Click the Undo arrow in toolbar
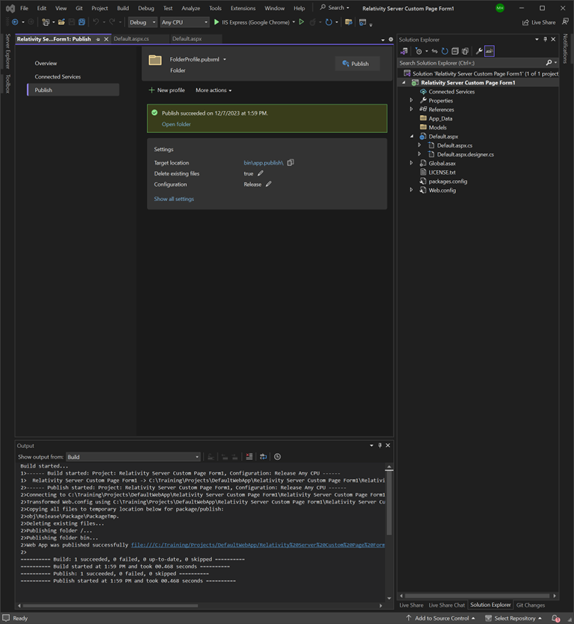 tap(96, 22)
